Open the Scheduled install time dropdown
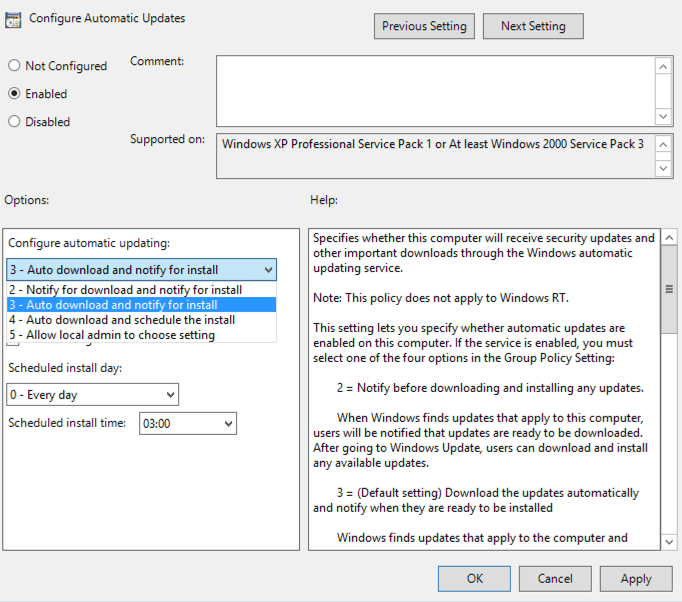 coord(188,424)
